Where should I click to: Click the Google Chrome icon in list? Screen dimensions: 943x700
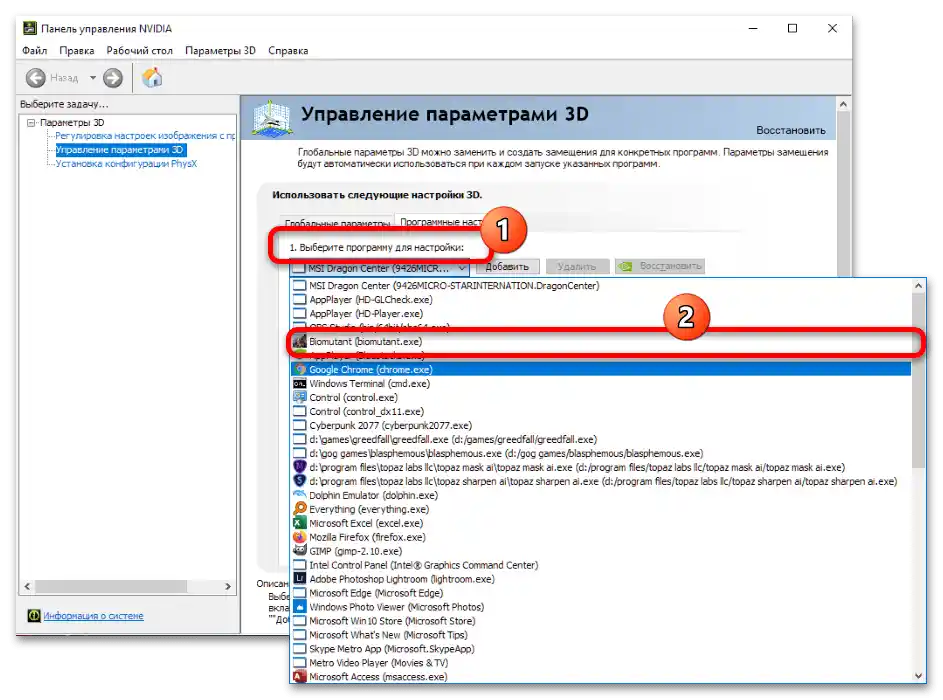click(299, 369)
